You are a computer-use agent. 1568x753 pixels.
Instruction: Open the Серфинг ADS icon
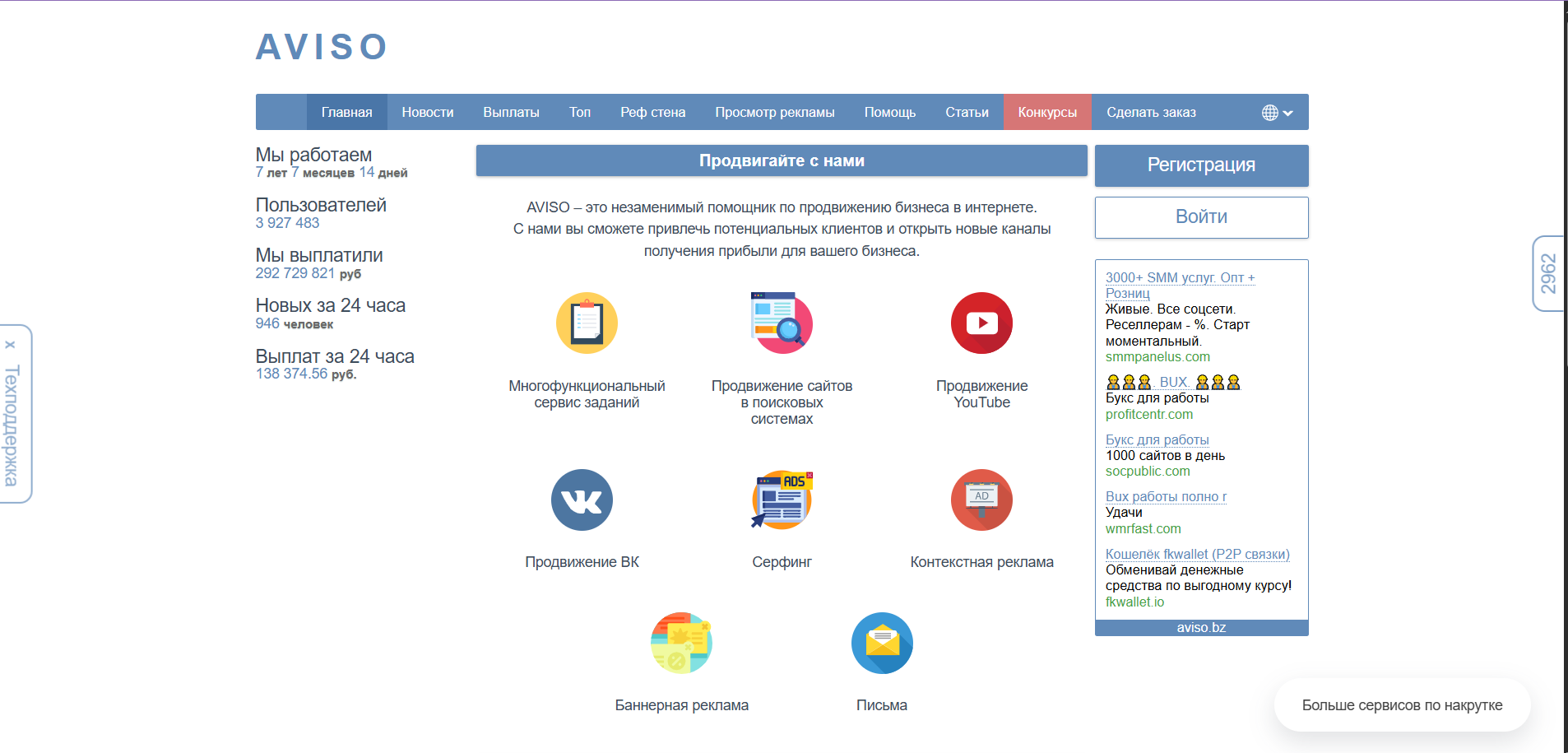click(x=782, y=500)
